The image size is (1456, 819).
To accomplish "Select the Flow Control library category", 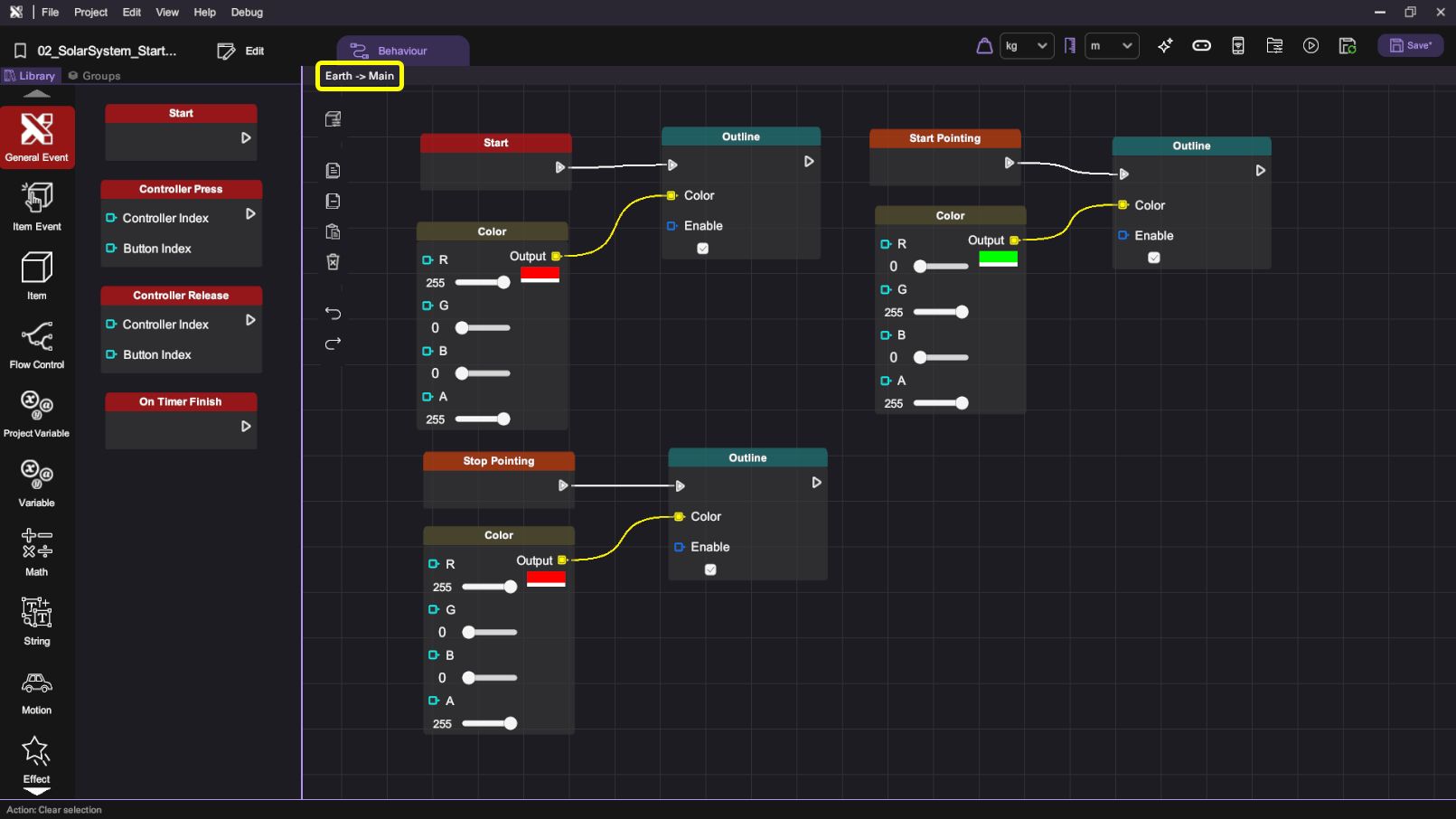I will pos(36,344).
